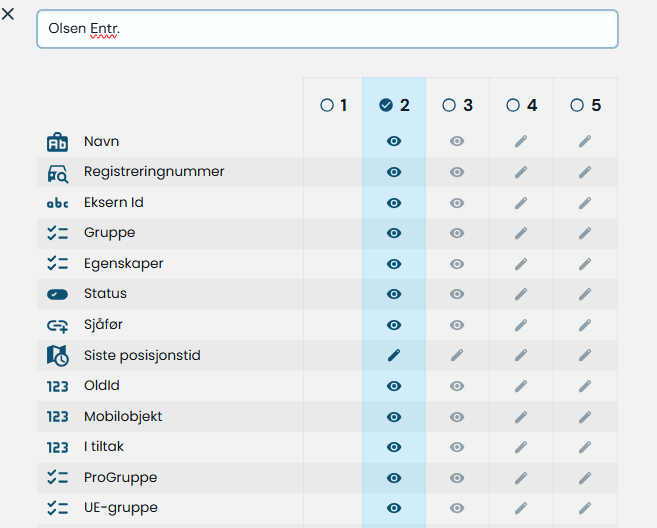Click the Registreringnummer car search icon
The width and height of the screenshot is (657, 528).
click(x=57, y=173)
